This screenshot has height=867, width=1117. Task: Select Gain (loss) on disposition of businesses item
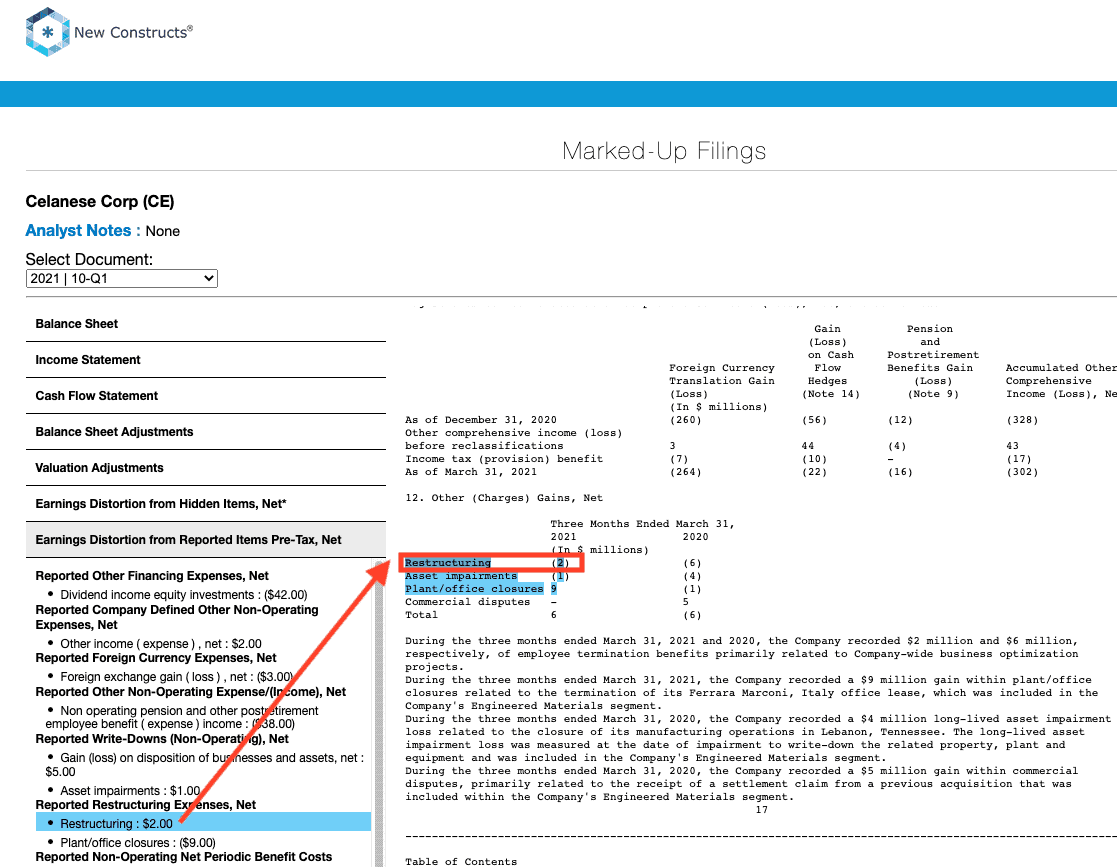click(204, 764)
